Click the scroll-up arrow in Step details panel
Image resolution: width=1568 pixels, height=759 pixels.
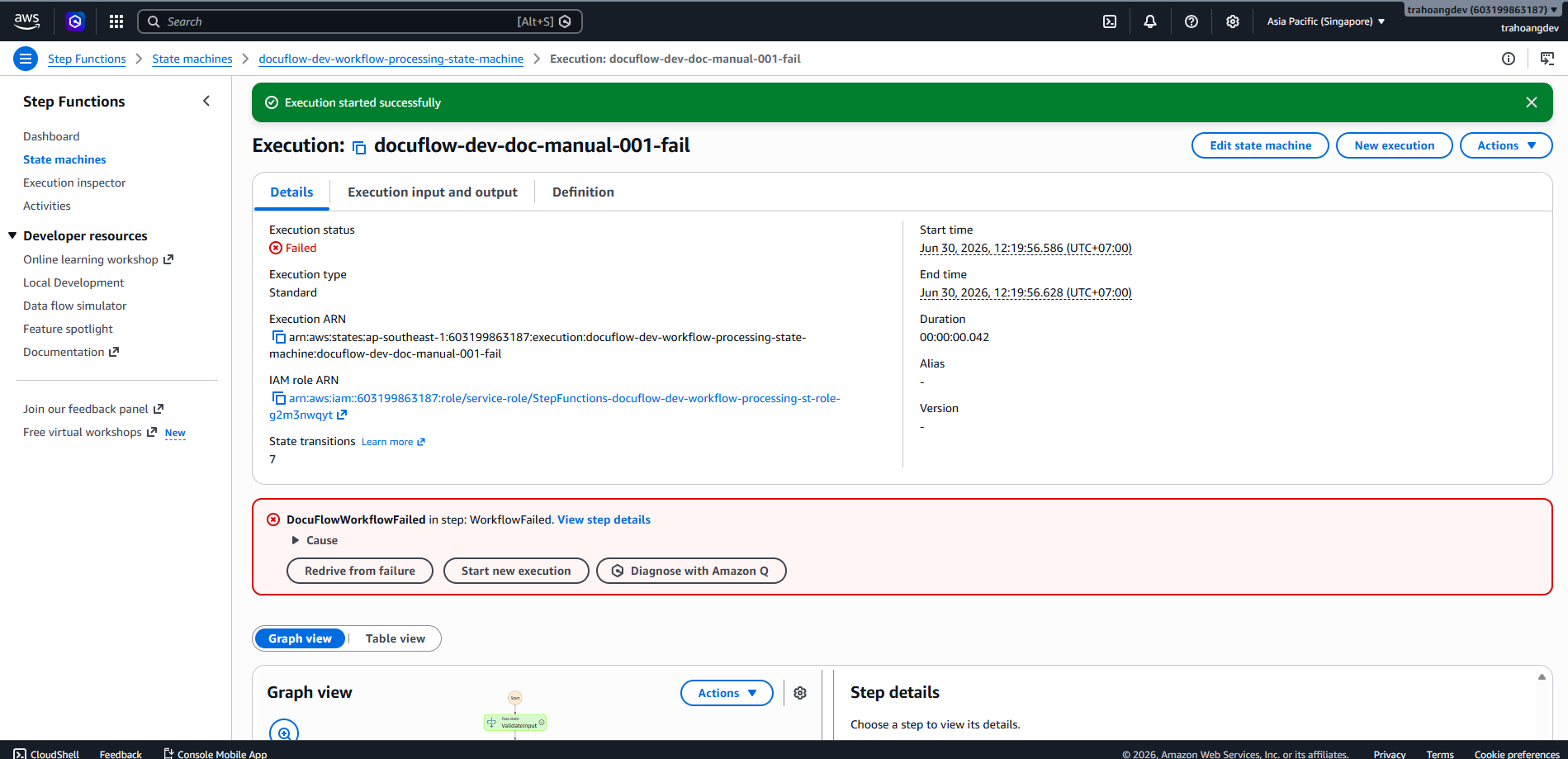click(x=1542, y=677)
